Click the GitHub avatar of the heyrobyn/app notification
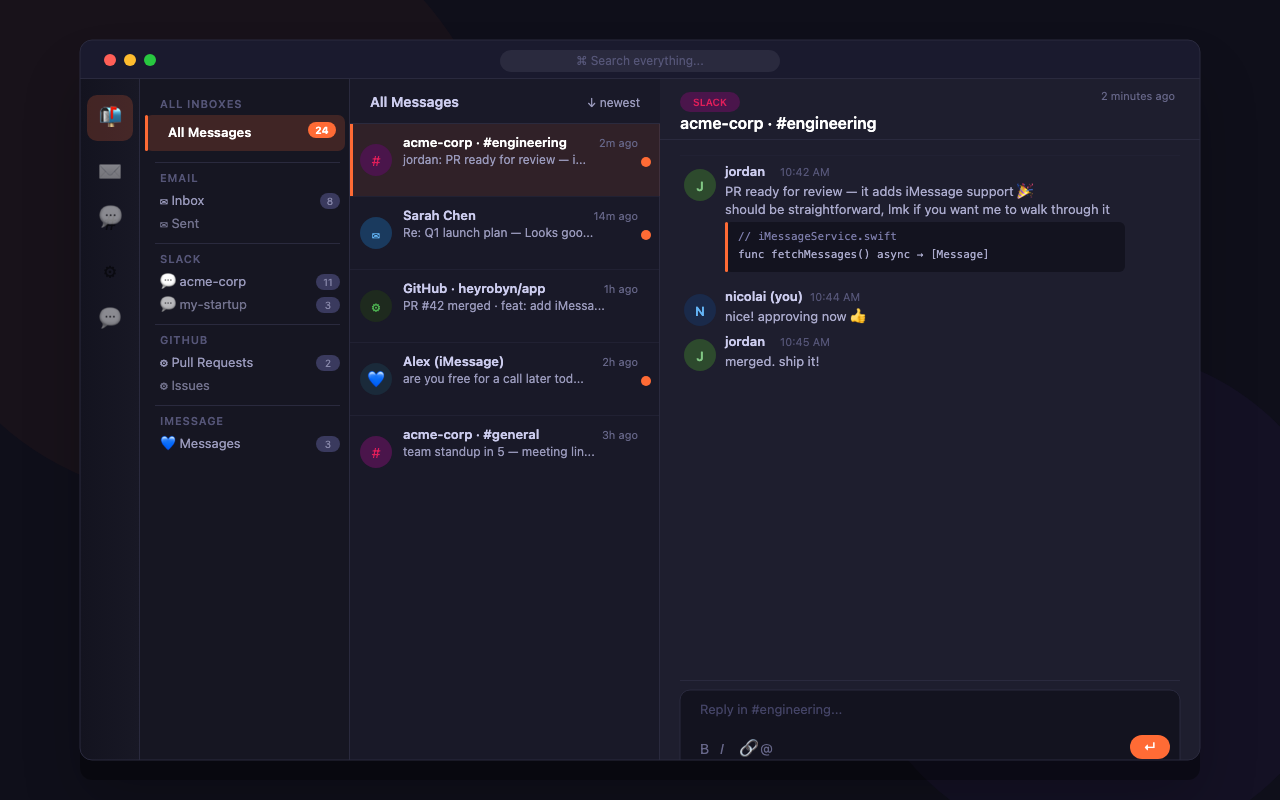 [x=376, y=306]
